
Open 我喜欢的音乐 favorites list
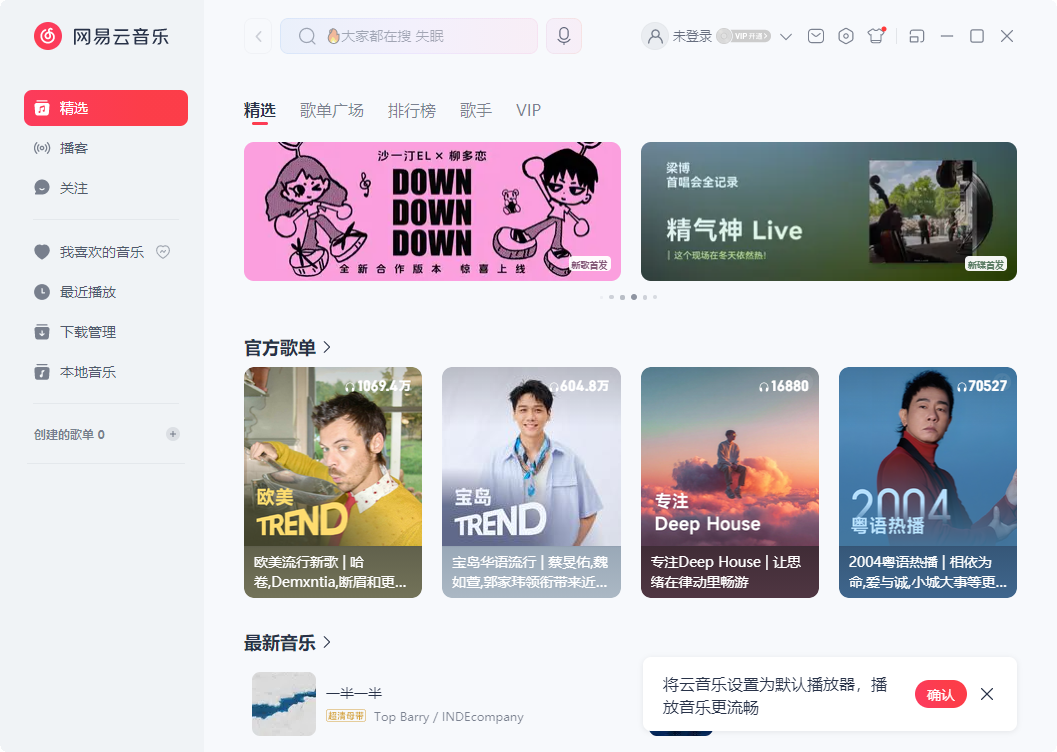pyautogui.click(x=99, y=252)
